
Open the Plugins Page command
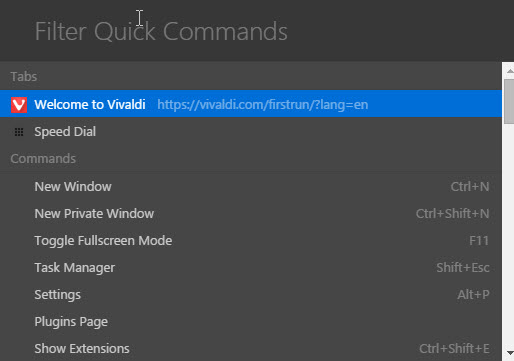[x=251, y=322]
